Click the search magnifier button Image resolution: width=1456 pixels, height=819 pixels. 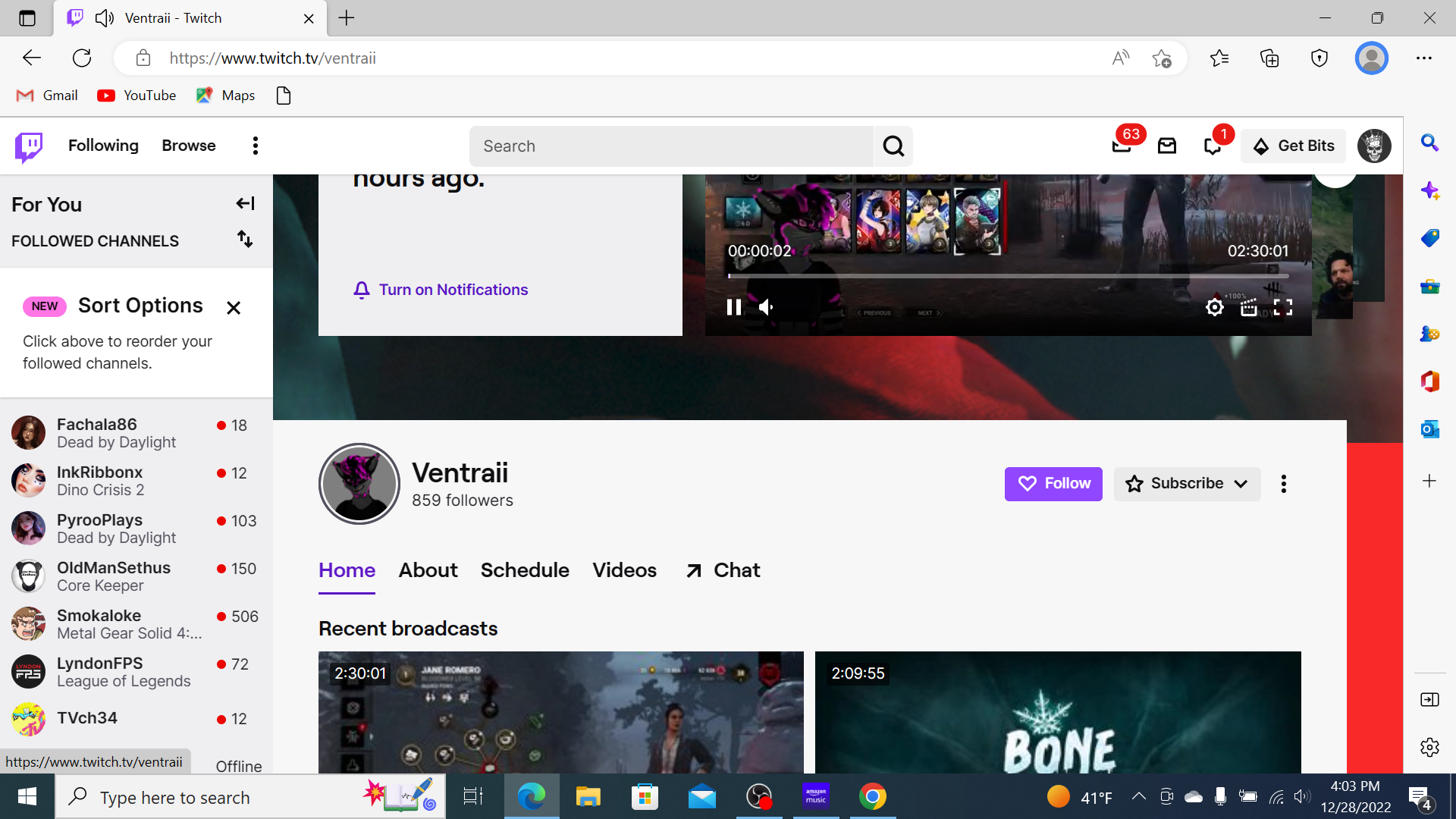pos(893,146)
